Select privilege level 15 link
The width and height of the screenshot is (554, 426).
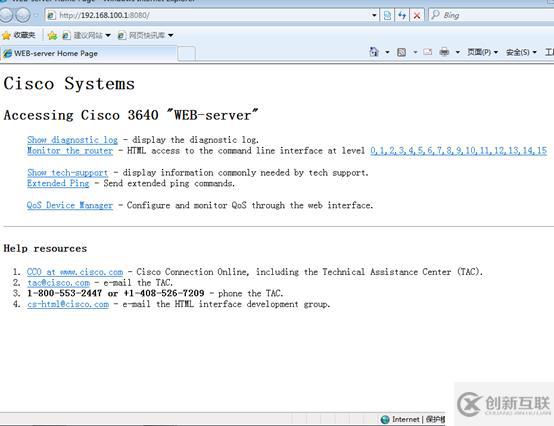(x=542, y=151)
